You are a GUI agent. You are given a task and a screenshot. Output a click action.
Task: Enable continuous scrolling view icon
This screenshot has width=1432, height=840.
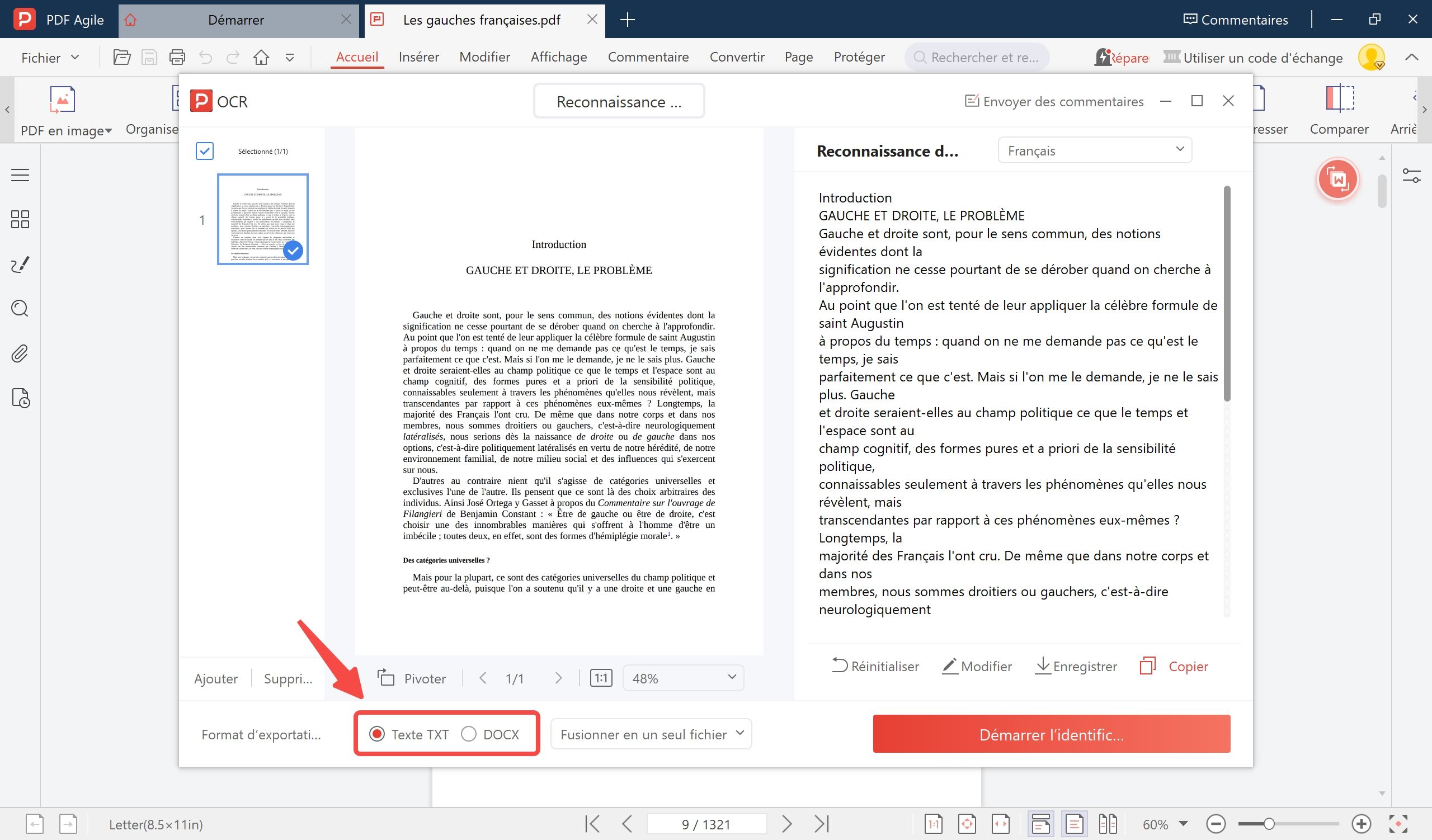[1040, 824]
